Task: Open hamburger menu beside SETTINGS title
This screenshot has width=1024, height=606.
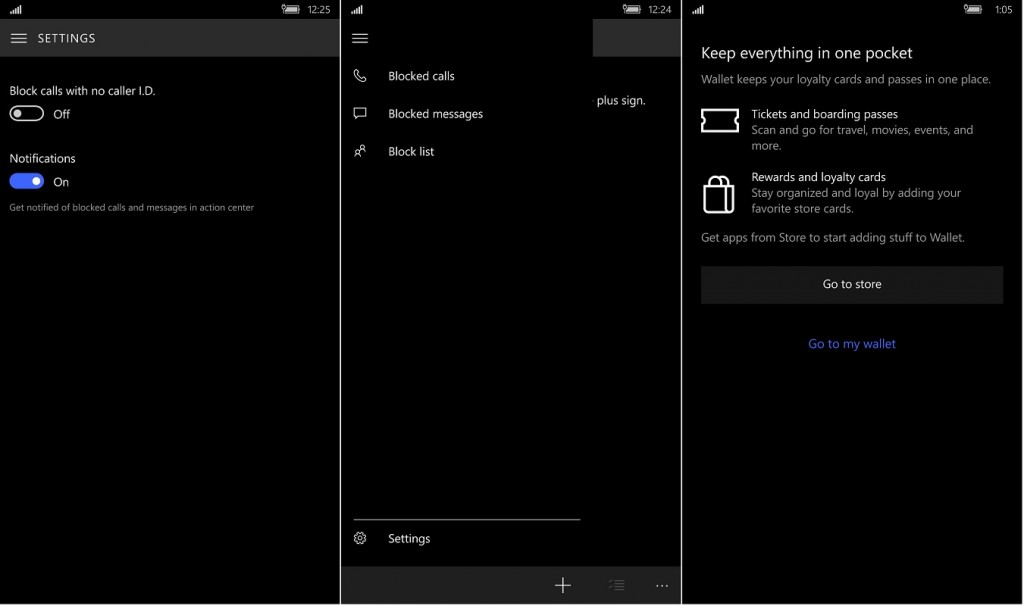Action: click(x=19, y=39)
